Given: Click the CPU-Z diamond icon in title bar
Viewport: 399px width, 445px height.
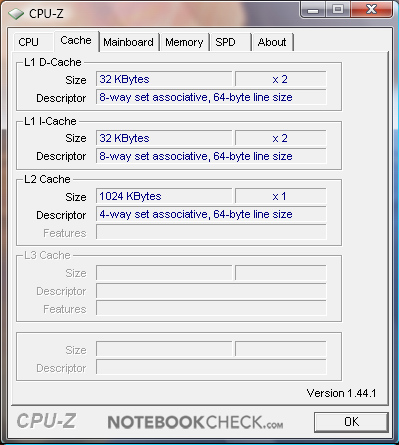Looking at the screenshot, I should (x=16, y=14).
